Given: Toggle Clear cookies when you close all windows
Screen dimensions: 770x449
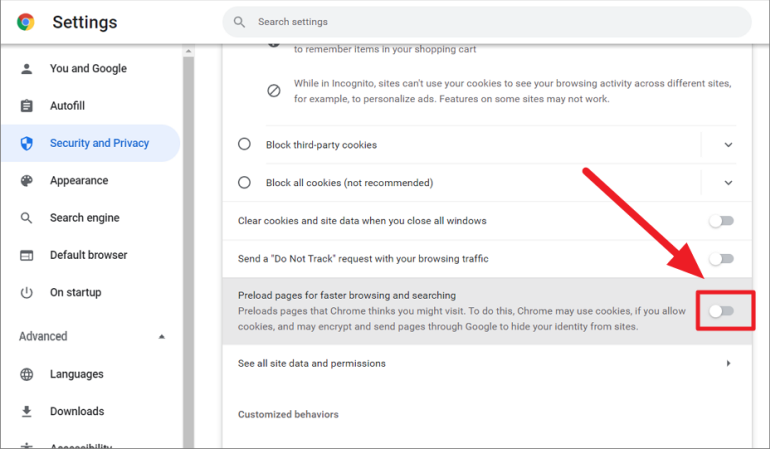Looking at the screenshot, I should [x=721, y=221].
